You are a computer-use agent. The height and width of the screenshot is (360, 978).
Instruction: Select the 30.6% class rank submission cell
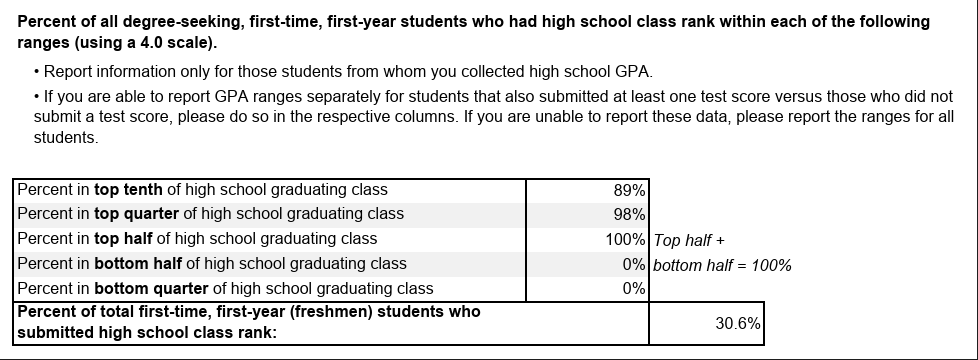pyautogui.click(x=706, y=323)
